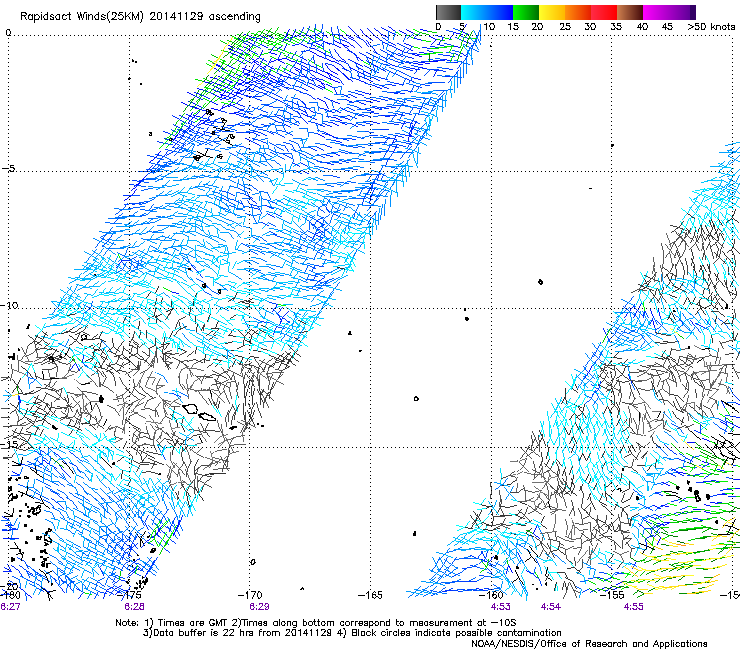
Task: Click the title 'Rapidsact Winds(25KM) 20141129 ascending'
Action: tap(140, 16)
